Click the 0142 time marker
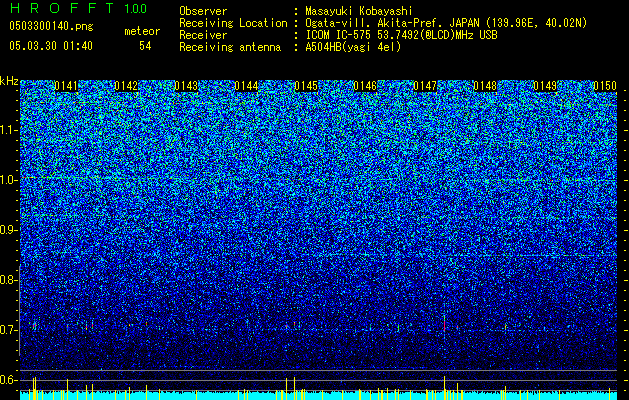 click(x=126, y=86)
